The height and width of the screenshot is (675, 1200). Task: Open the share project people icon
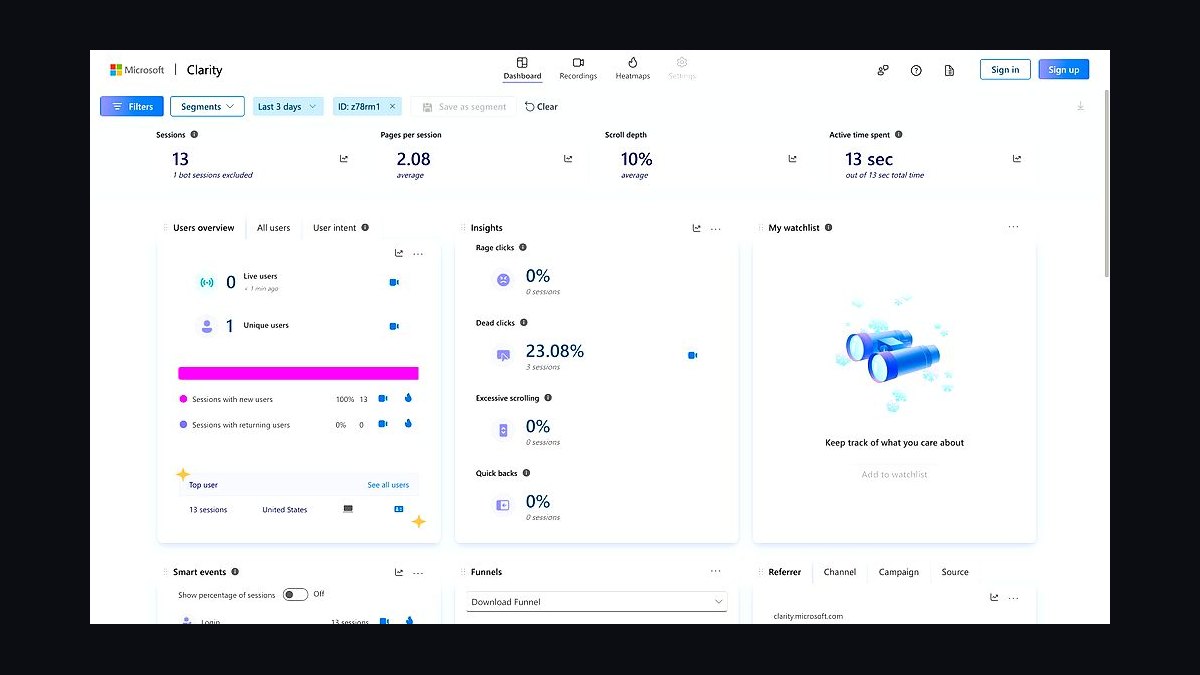[x=883, y=70]
